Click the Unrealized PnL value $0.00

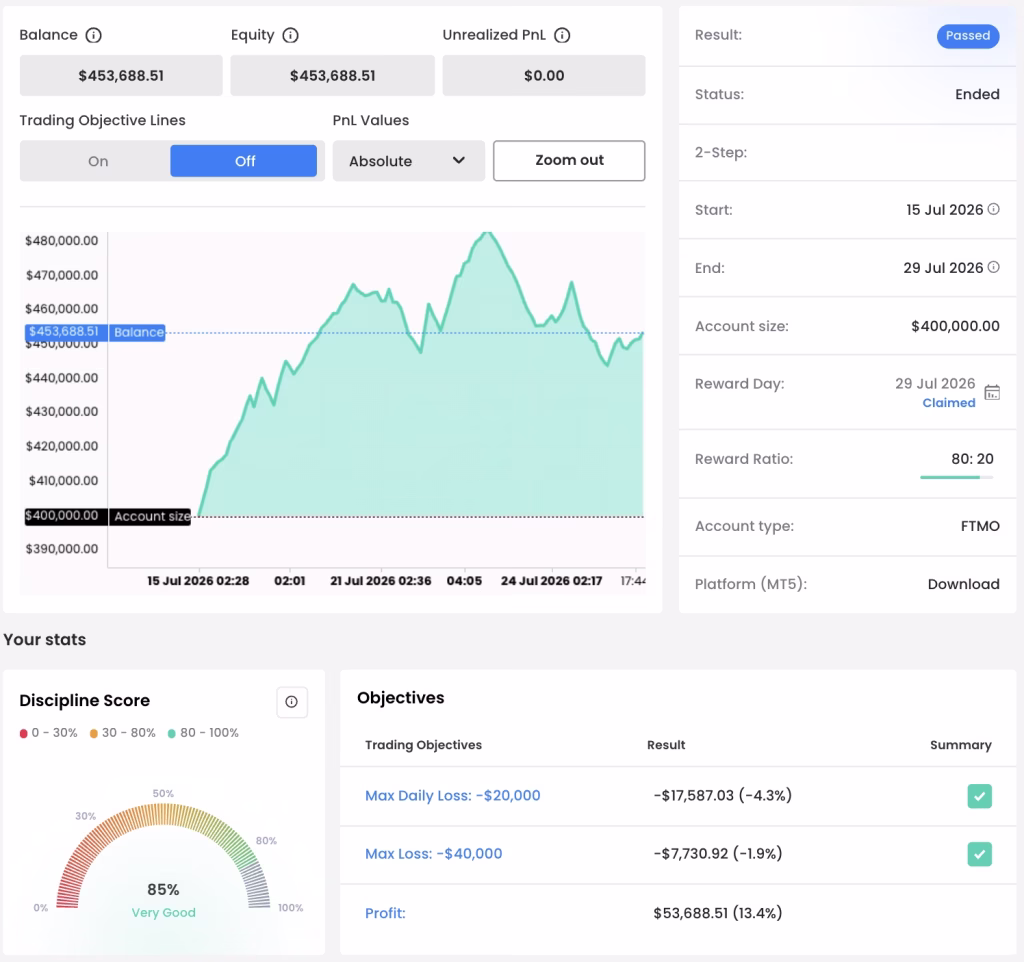(544, 76)
